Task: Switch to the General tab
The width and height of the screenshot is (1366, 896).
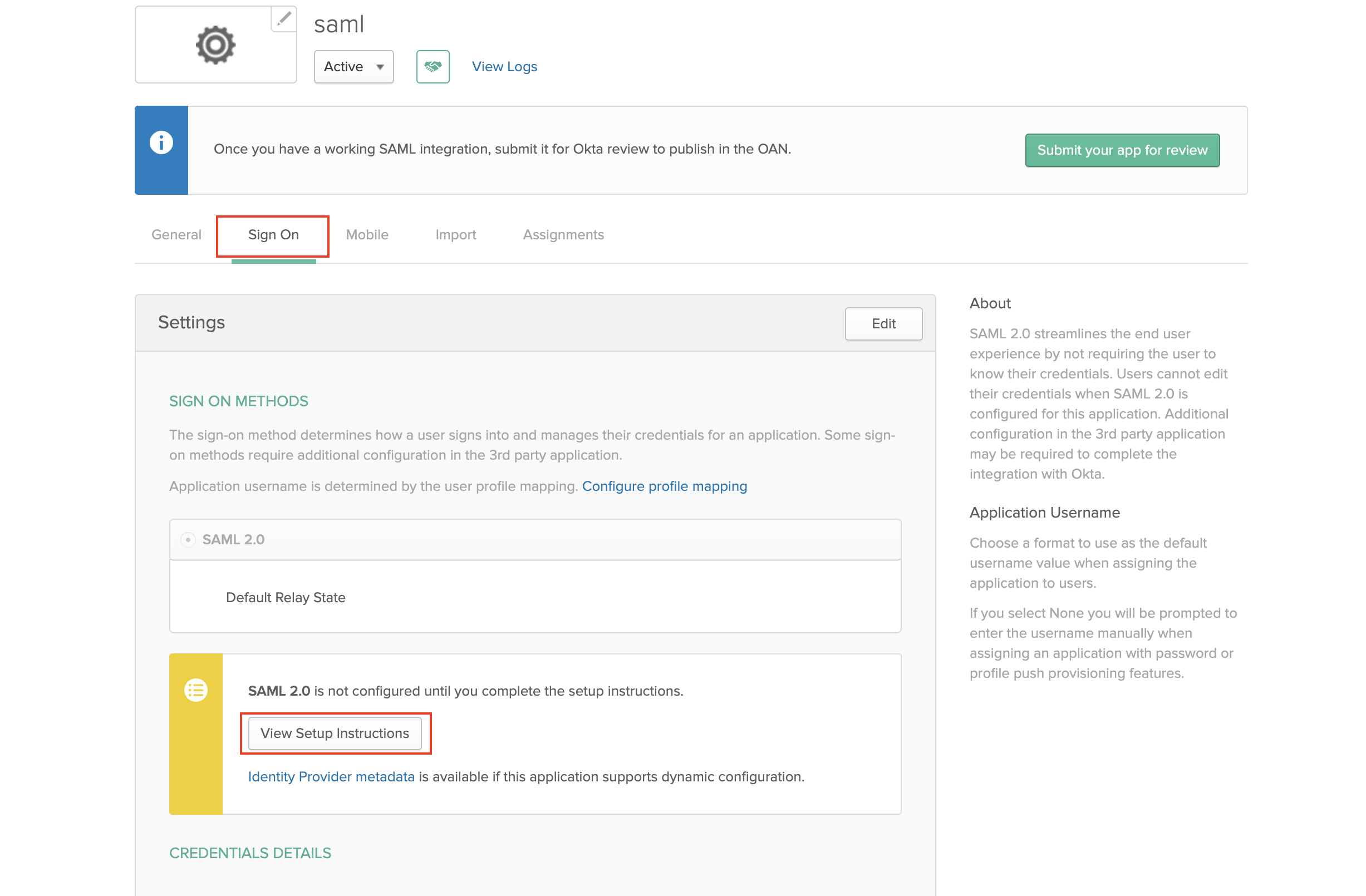Action: [x=176, y=234]
